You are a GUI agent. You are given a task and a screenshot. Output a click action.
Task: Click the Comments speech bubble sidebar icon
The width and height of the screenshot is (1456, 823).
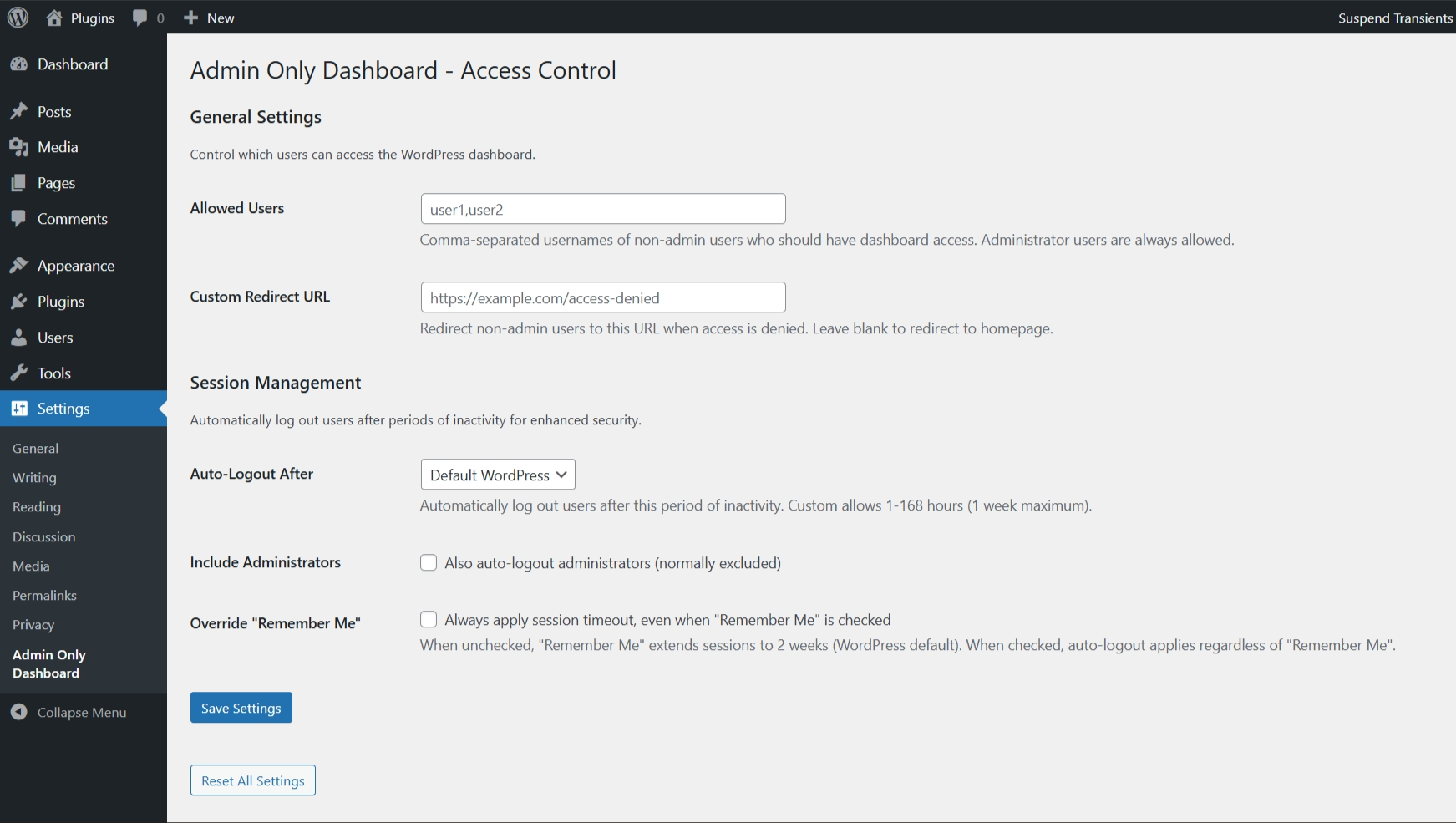(20, 219)
